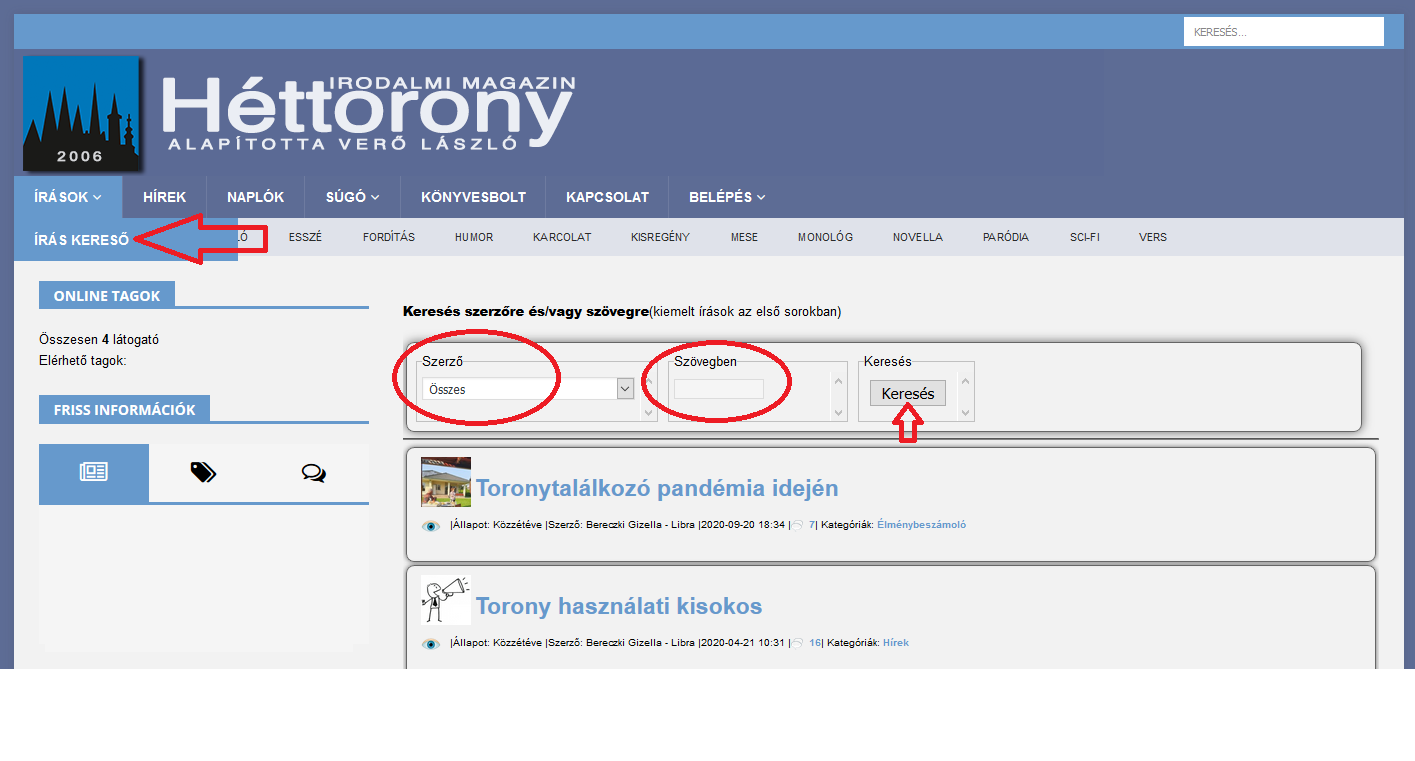1415x761 pixels.
Task: Select the NOVELLA category tab
Action: [x=917, y=238]
